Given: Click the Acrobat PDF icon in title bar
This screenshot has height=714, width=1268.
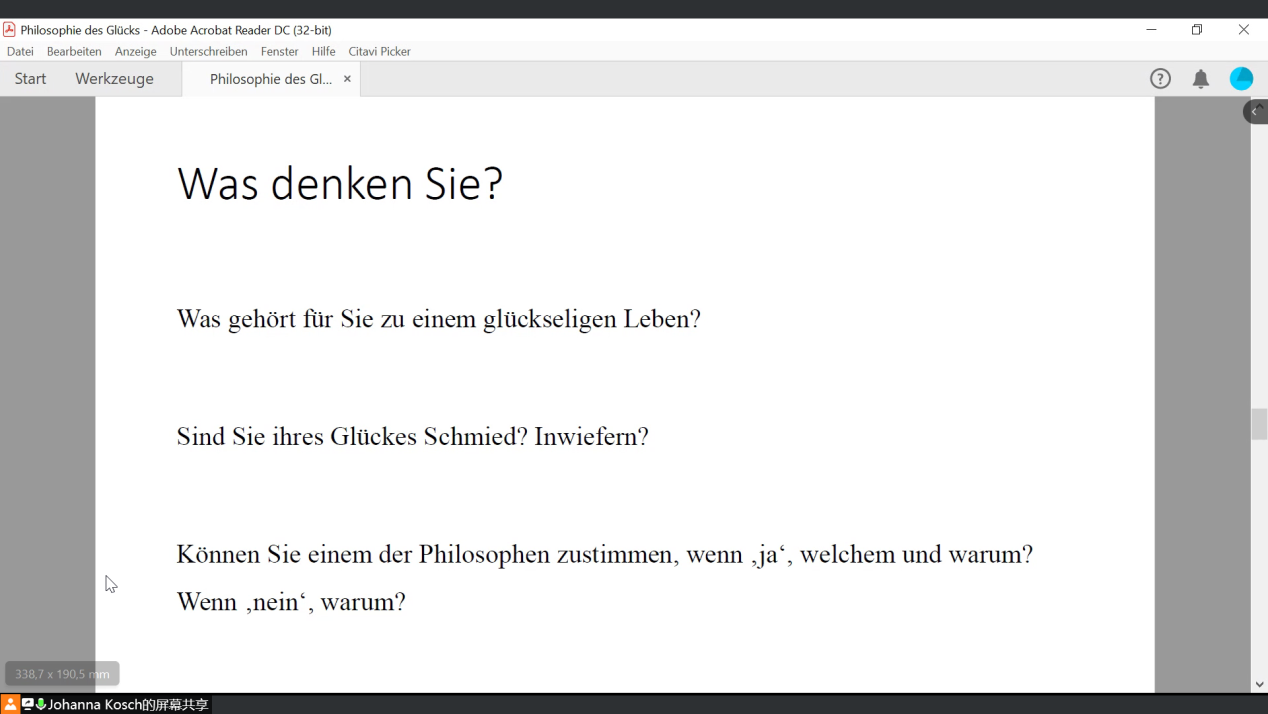Looking at the screenshot, I should point(9,30).
